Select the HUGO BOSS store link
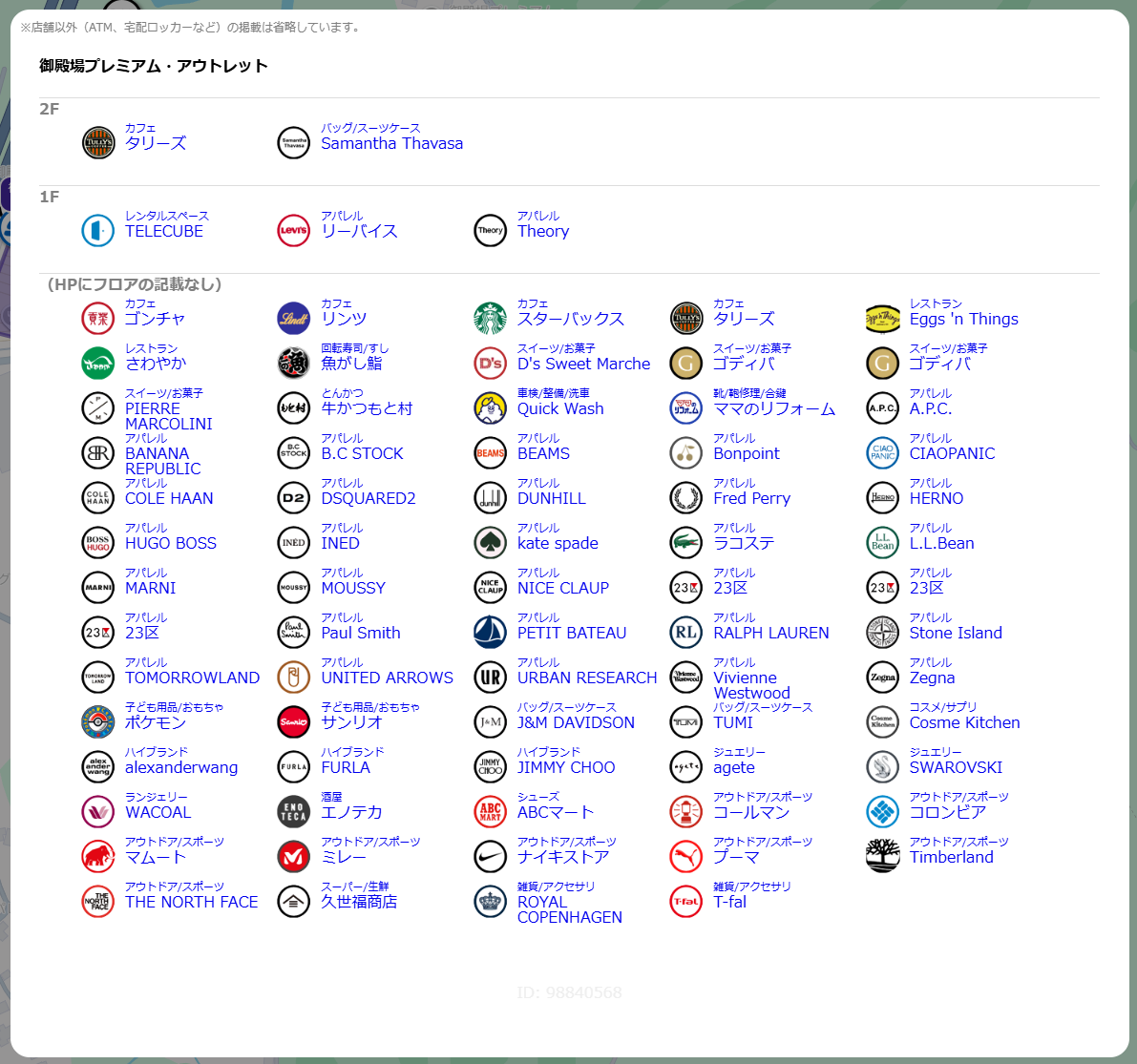This screenshot has height=1064, width=1137. pyautogui.click(x=170, y=544)
